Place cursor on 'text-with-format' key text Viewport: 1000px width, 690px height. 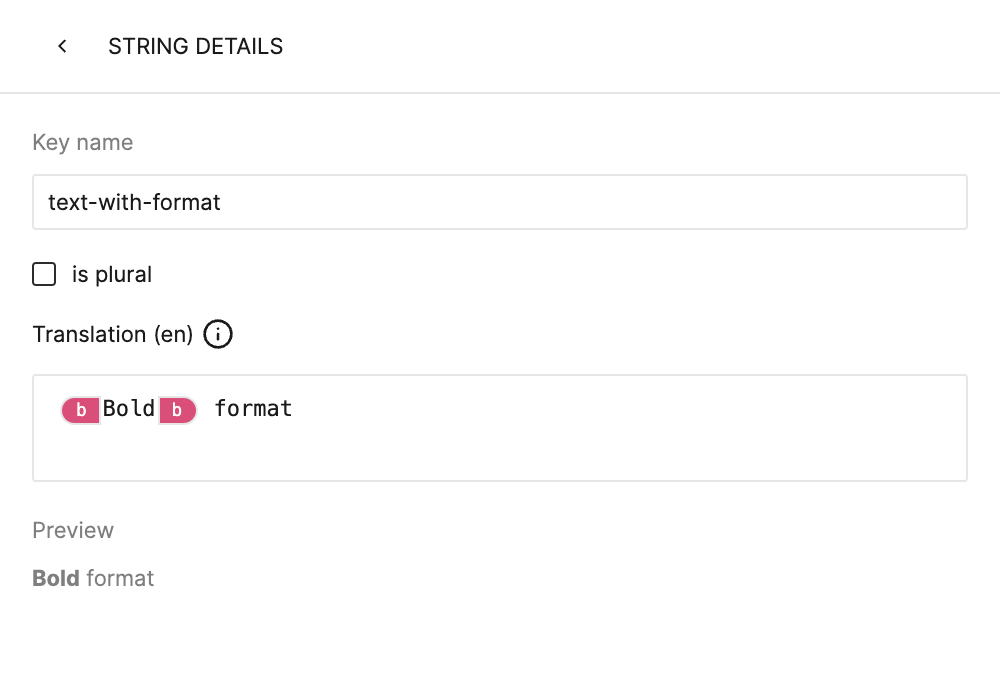point(134,202)
